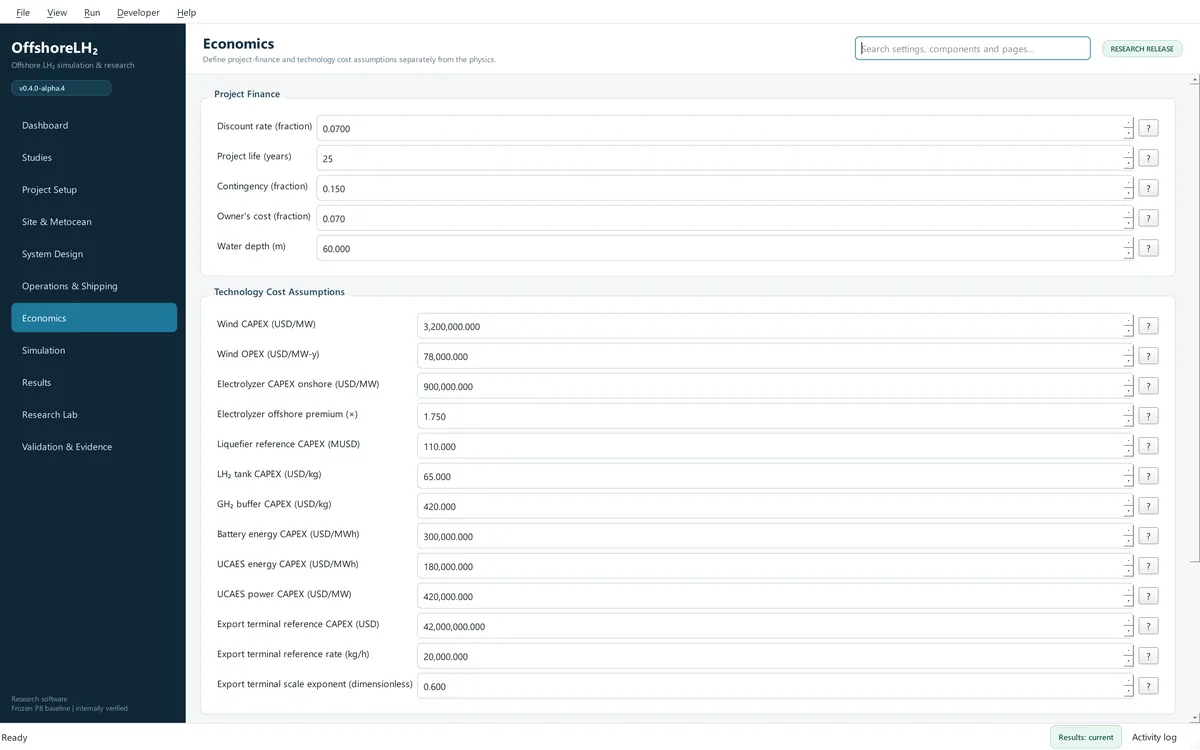Click the Activity log button
This screenshot has height=750, width=1200.
coord(1154,737)
